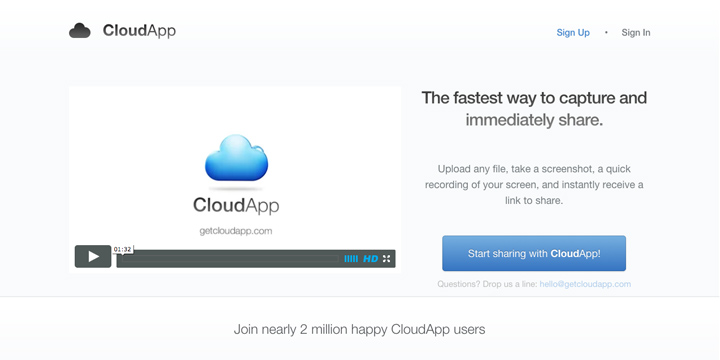Click Questions? Drop us a line text

[487, 284]
